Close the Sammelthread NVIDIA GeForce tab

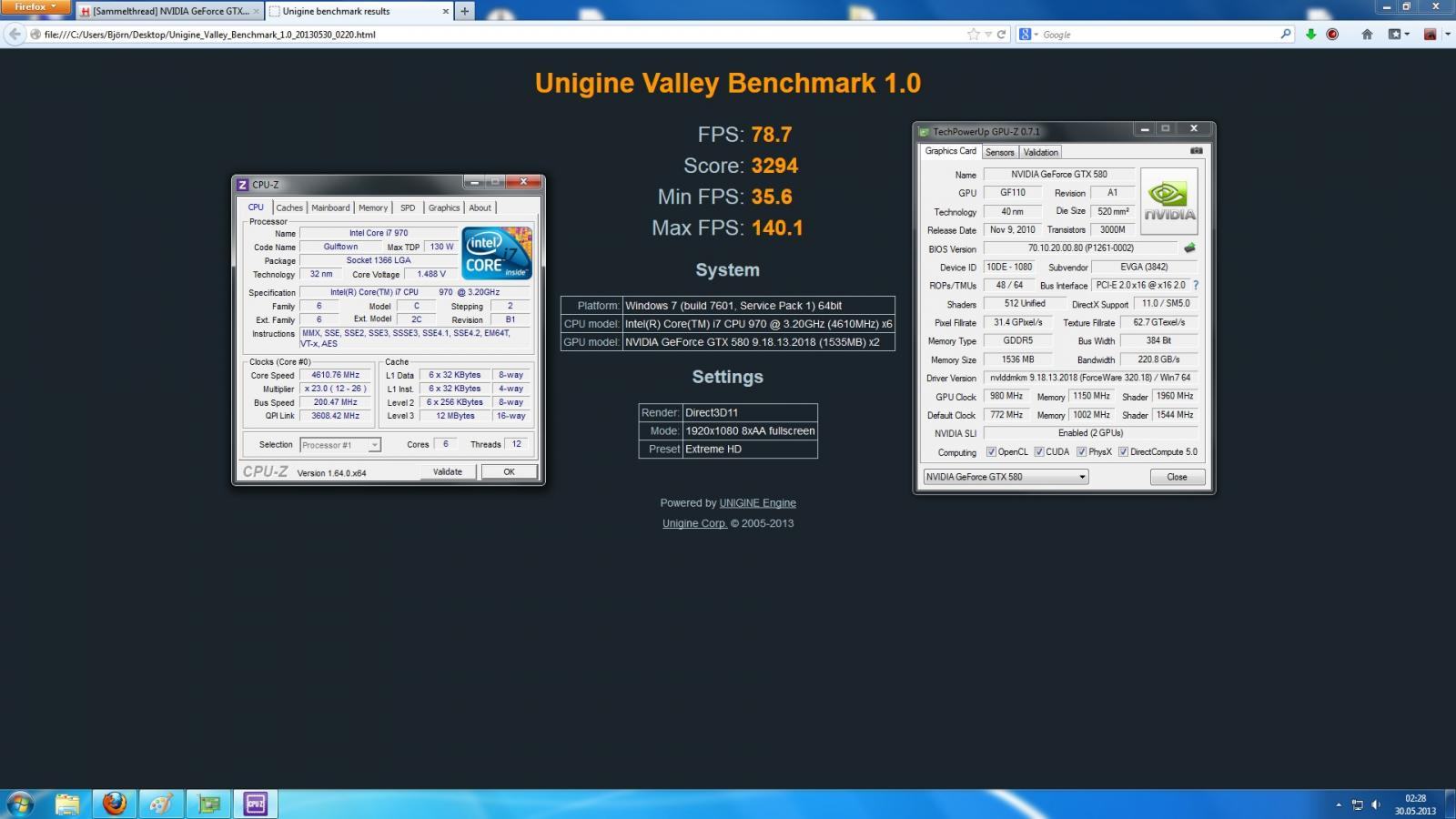click(256, 11)
